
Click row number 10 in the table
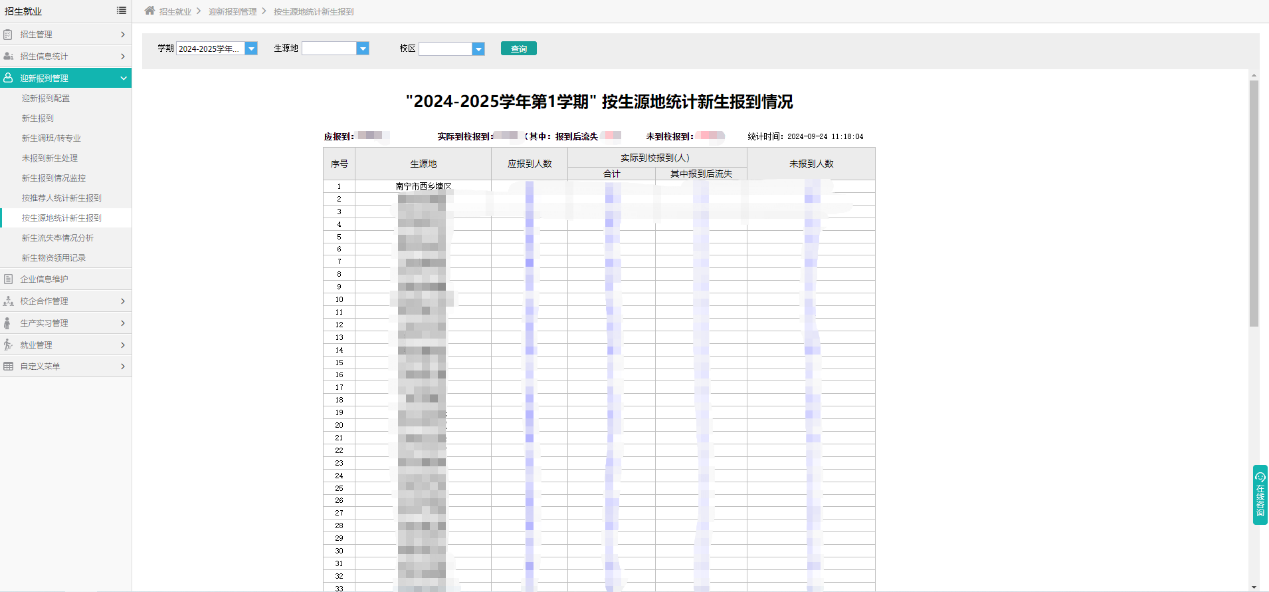(x=339, y=299)
